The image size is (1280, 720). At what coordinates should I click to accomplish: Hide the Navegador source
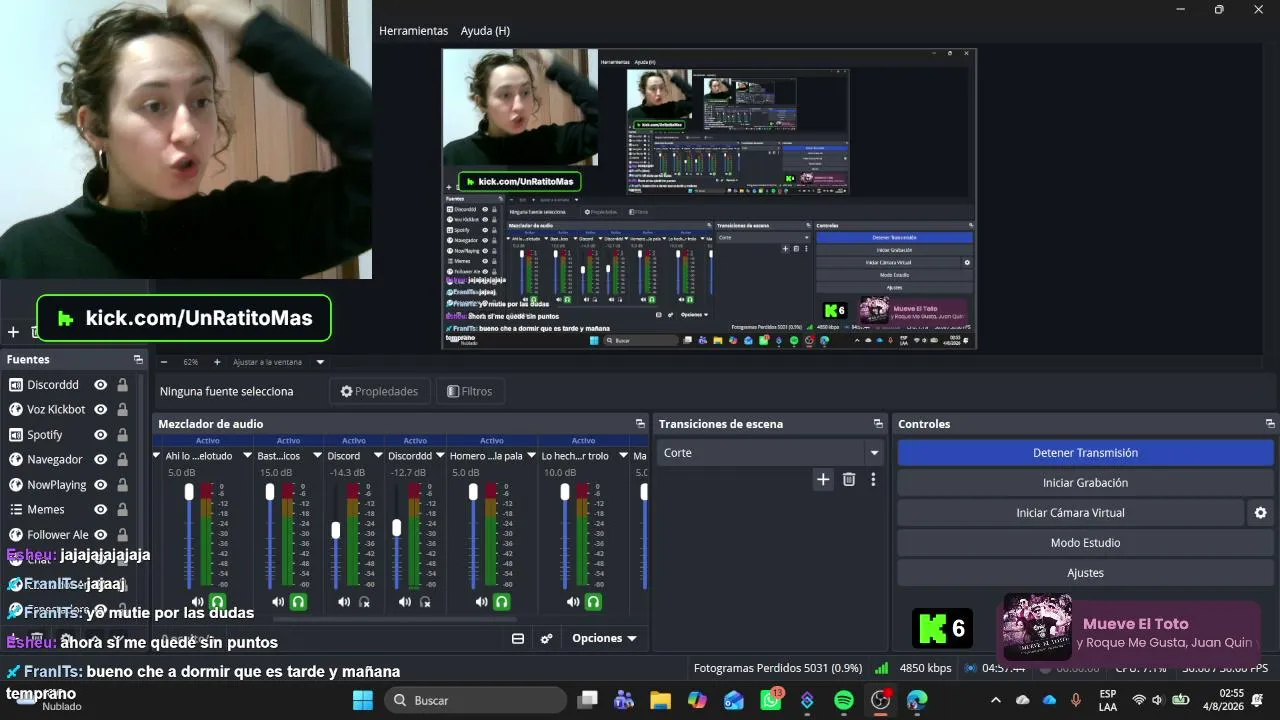101,460
